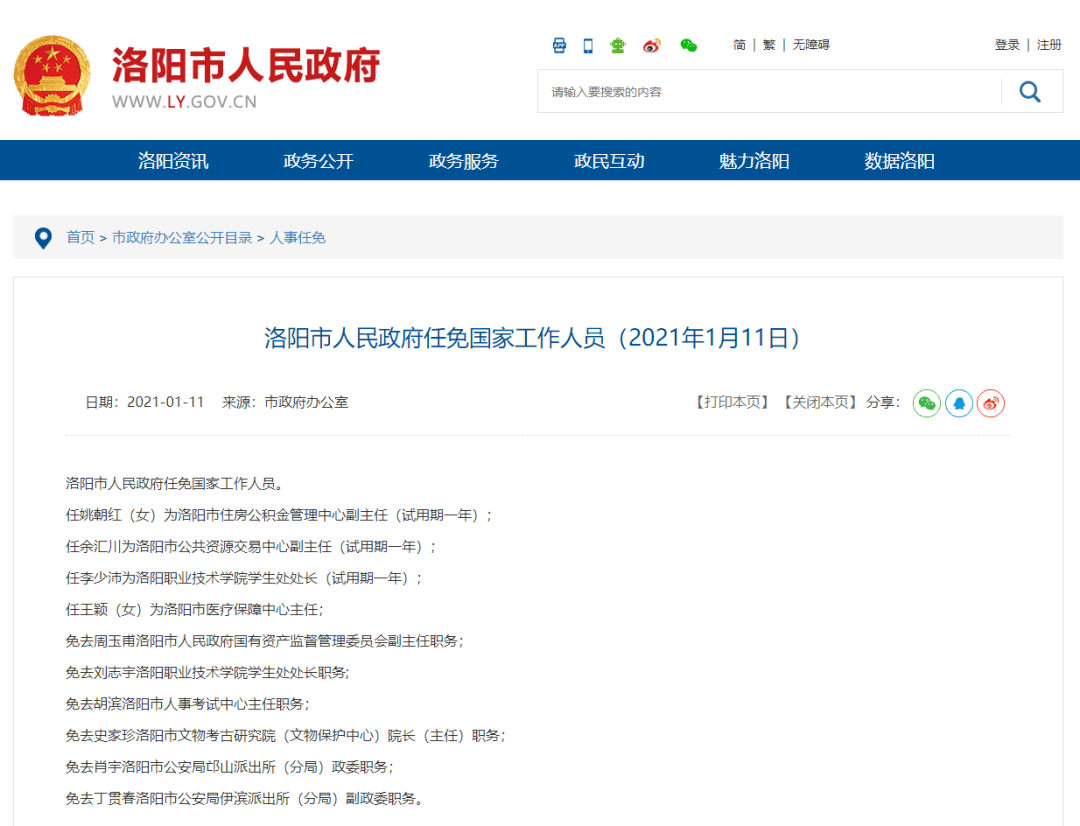Open the mobile phone version icon
Viewport: 1080px width, 826px height.
(x=588, y=45)
